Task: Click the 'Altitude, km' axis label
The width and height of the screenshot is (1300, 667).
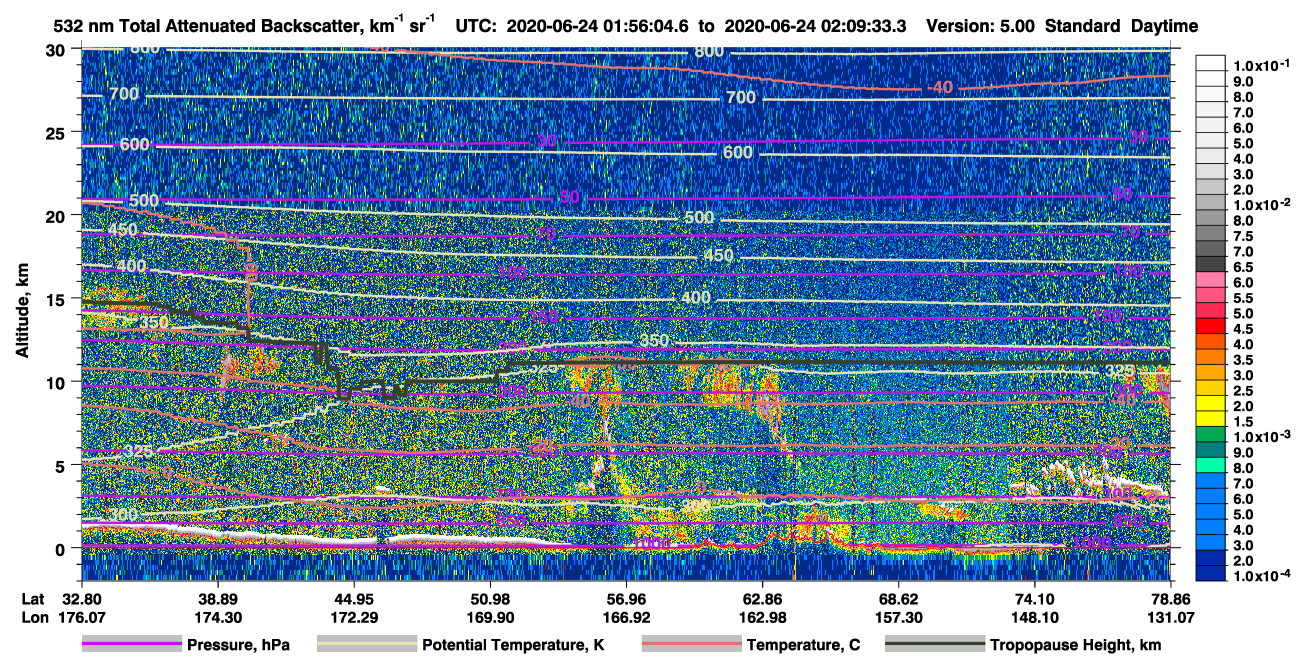Action: click(21, 313)
